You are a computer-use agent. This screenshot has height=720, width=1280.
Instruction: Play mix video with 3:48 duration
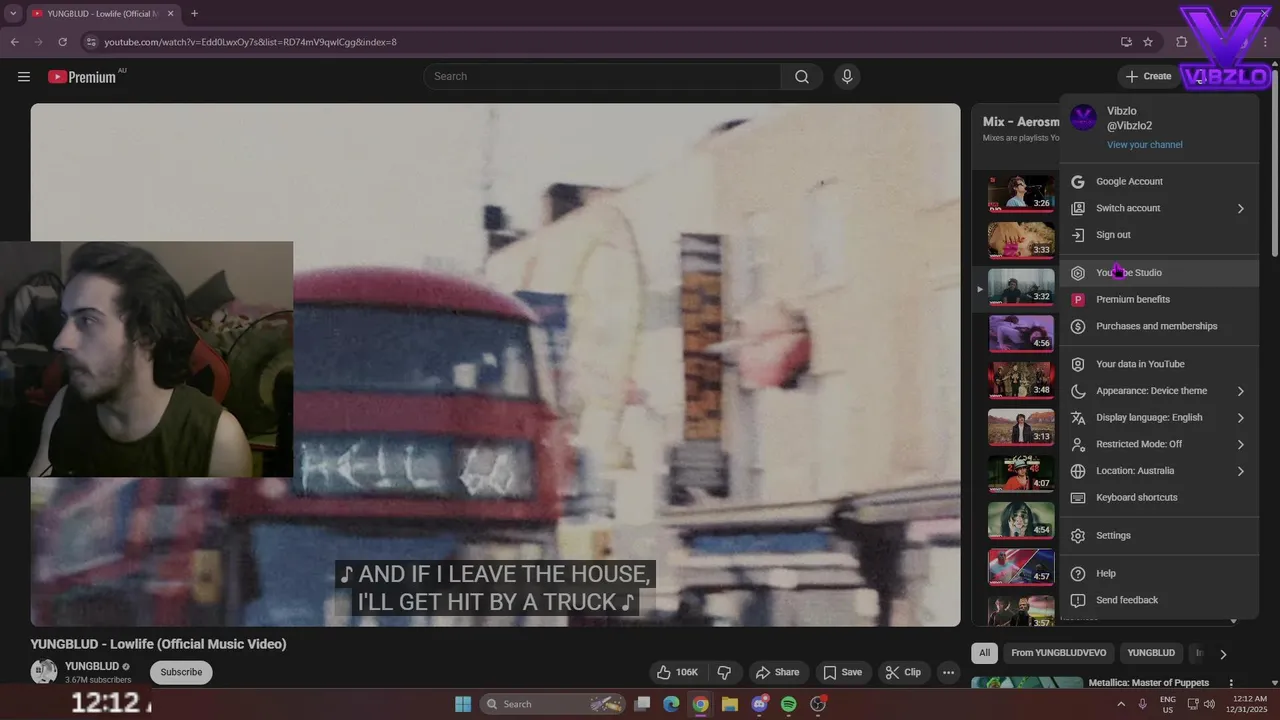point(1021,380)
